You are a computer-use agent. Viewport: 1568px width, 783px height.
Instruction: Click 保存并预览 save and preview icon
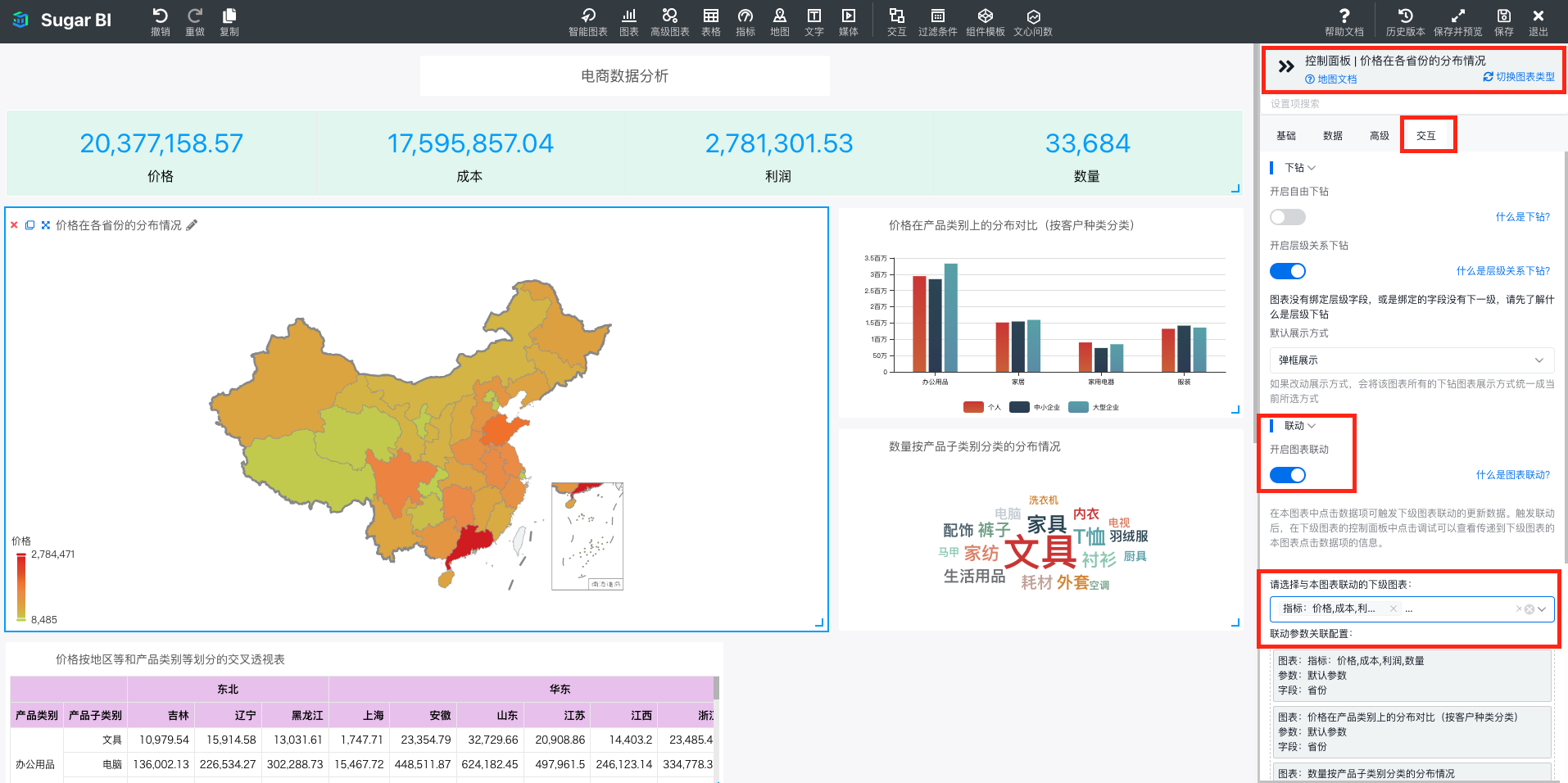click(1458, 16)
